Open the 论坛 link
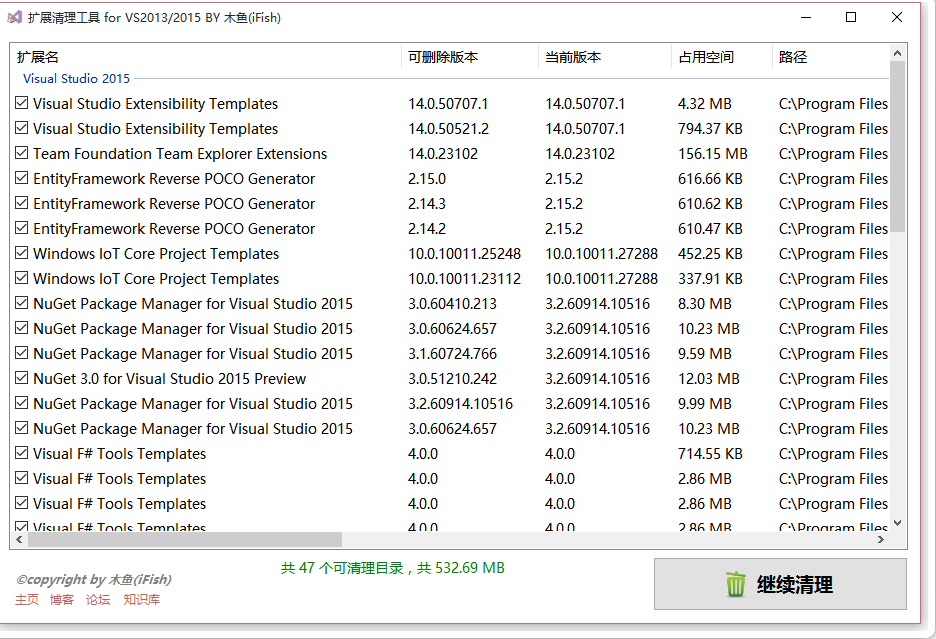Screen dimensions: 936x639 pos(98,600)
